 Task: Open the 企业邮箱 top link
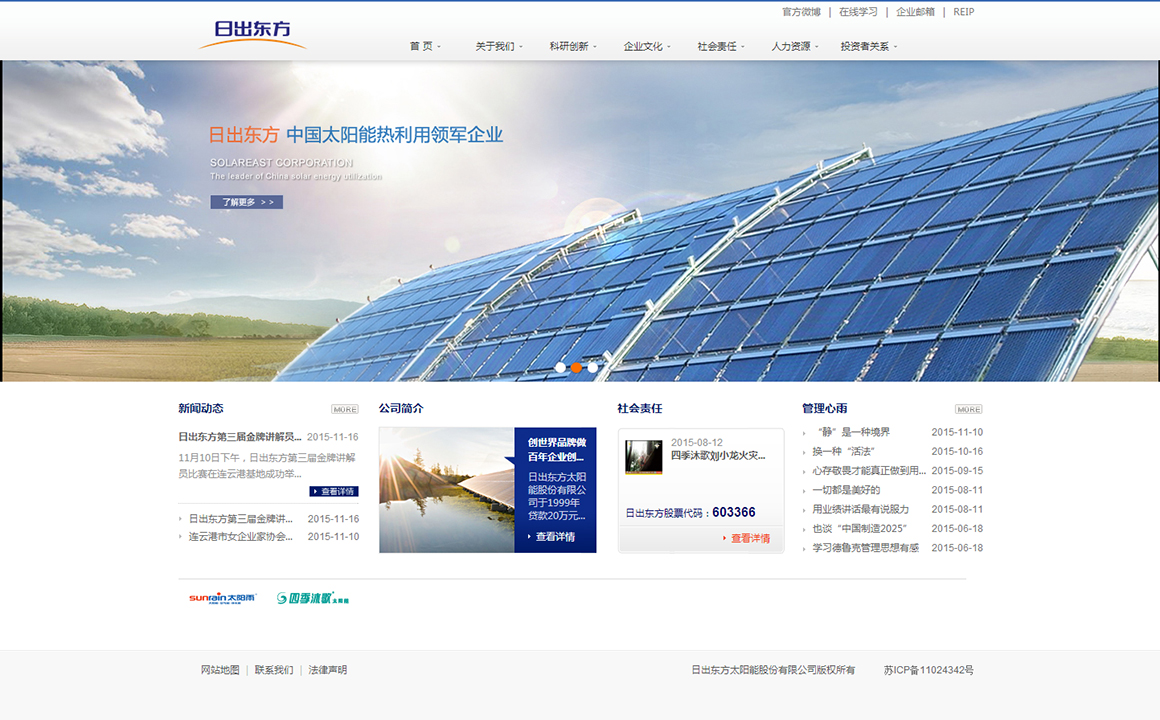[915, 12]
